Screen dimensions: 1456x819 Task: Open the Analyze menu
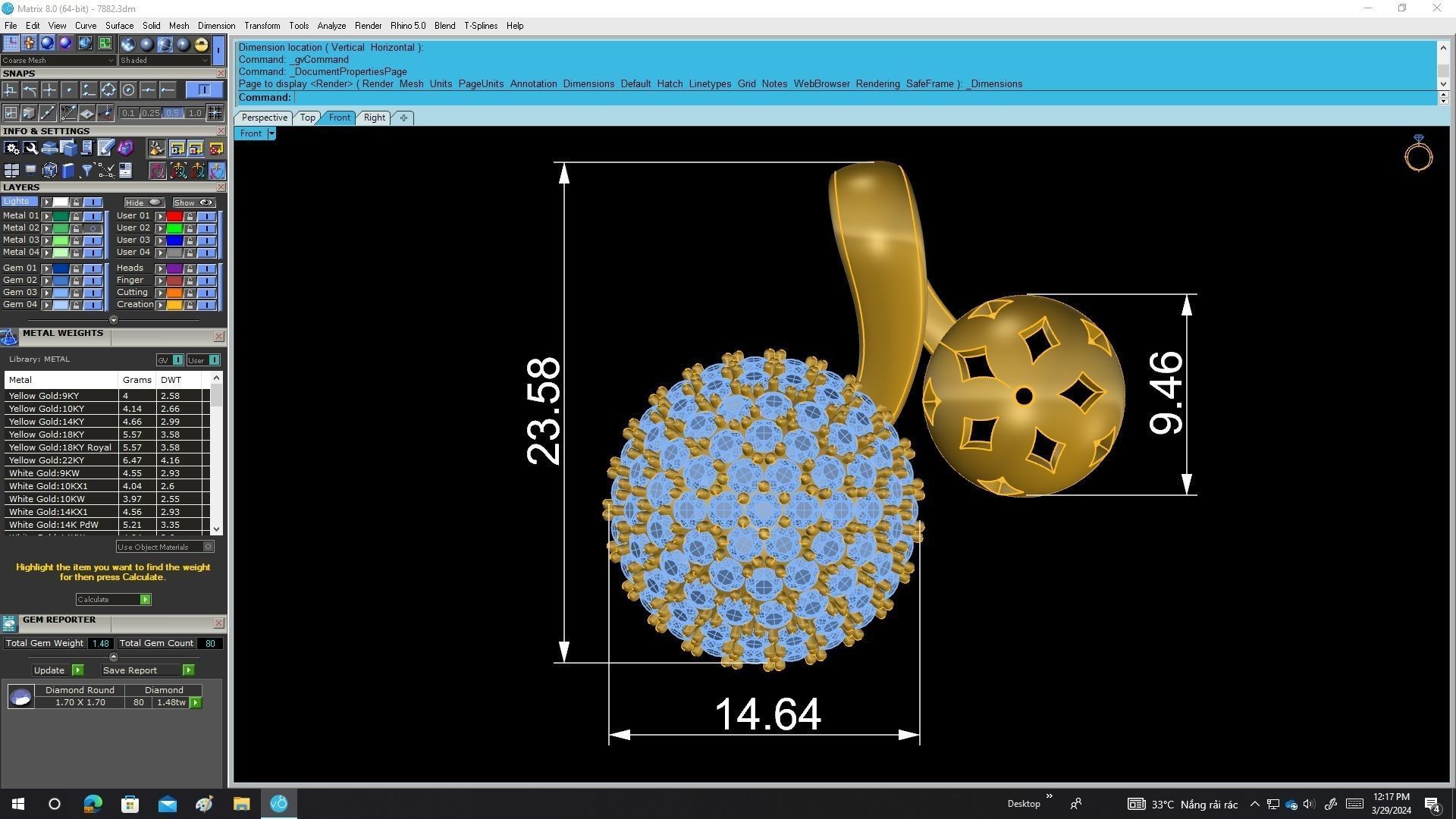point(331,26)
